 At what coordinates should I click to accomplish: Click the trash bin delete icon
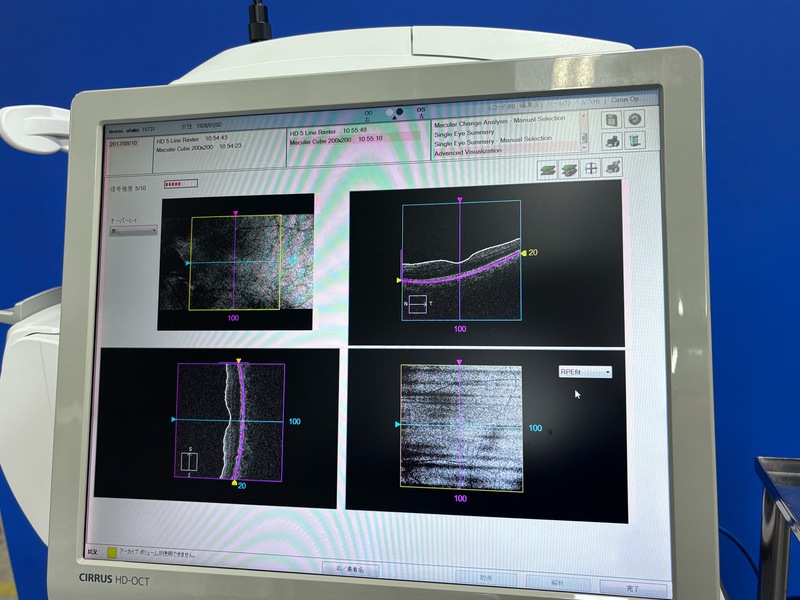point(634,141)
